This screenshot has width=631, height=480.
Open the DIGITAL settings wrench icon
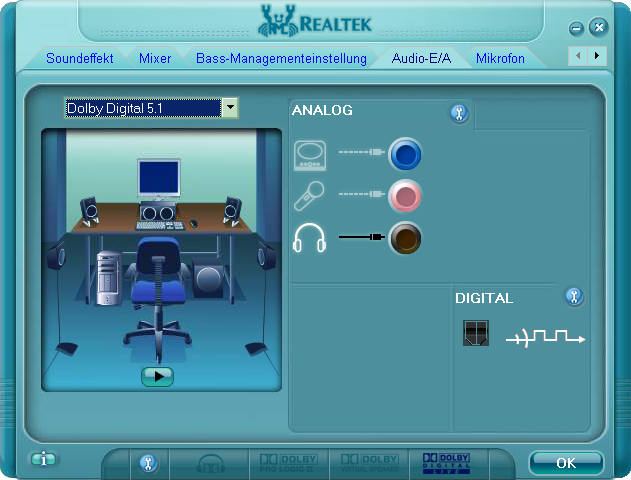click(x=574, y=297)
